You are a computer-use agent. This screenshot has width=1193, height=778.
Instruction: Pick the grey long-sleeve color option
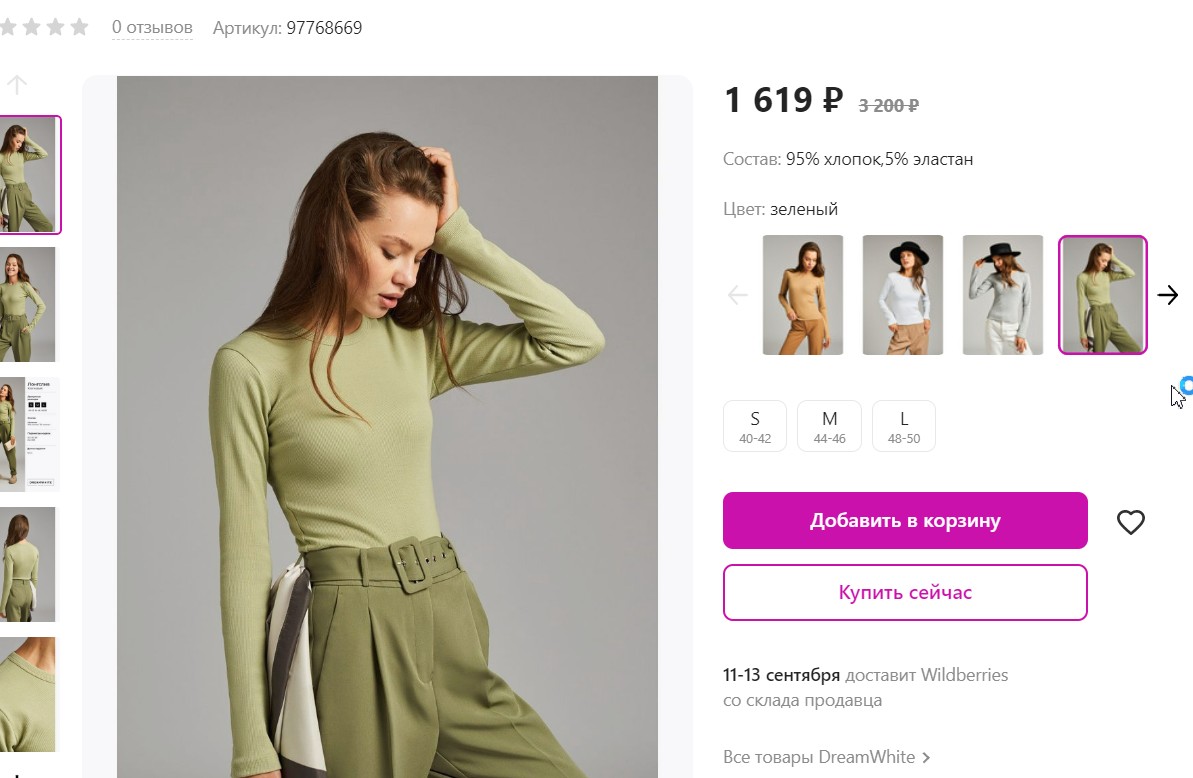pyautogui.click(x=1002, y=294)
